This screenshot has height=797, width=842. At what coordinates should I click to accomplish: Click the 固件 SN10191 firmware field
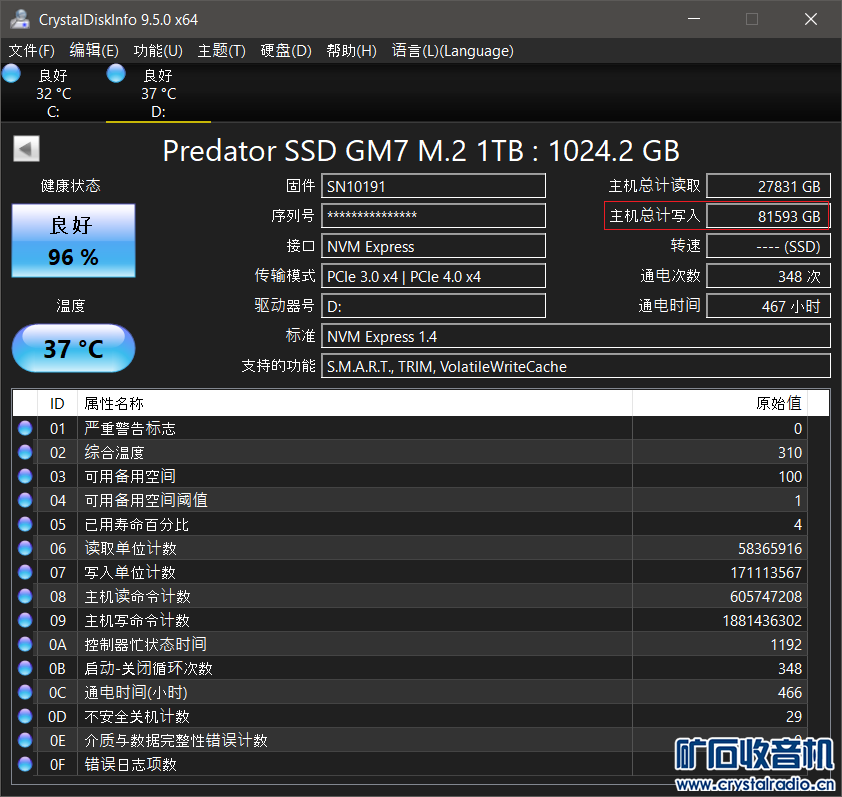point(434,186)
